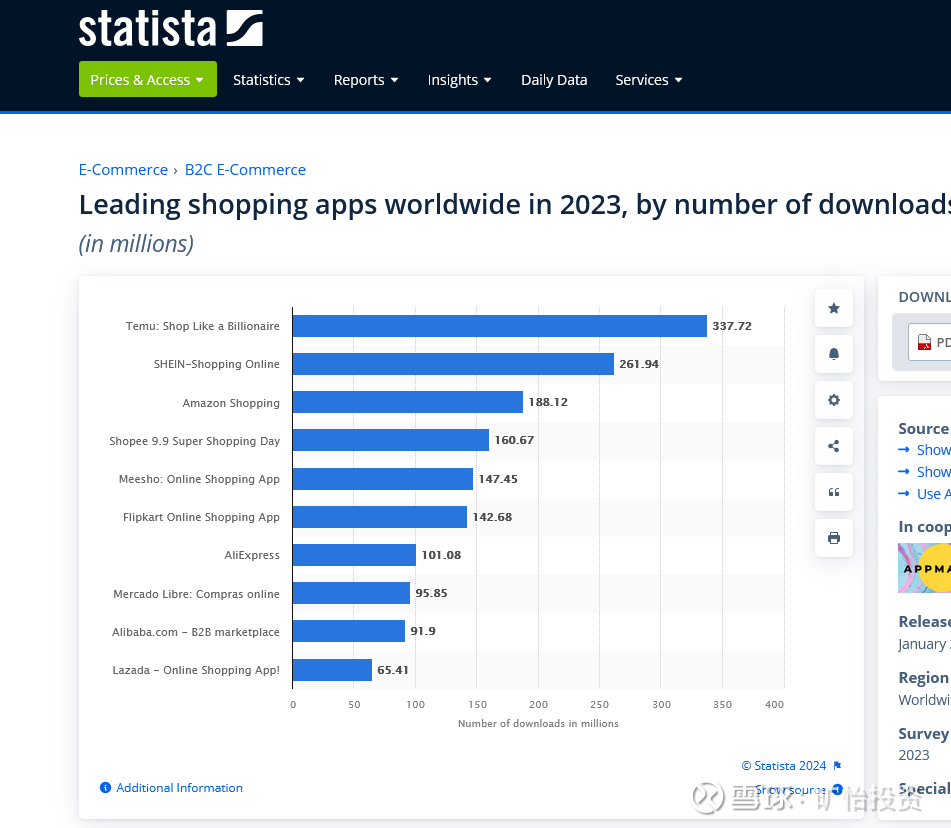Click the chart title heading
This screenshot has height=828, width=951.
tap(515, 204)
